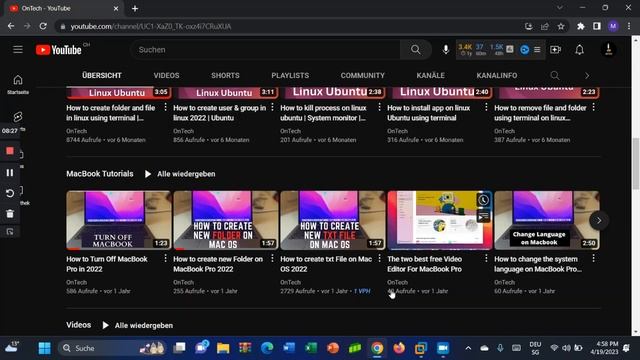The image size is (640, 360).
Task: Open File Explorer from taskbar
Action: [x=223, y=348]
